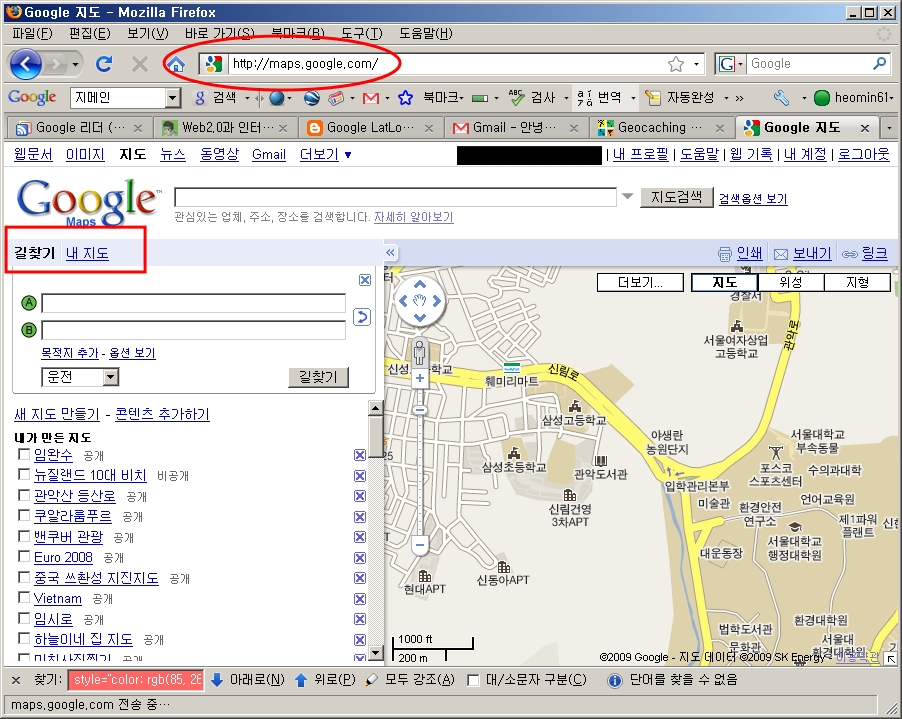Click the find bar text field
This screenshot has height=719, width=902.
[136, 680]
